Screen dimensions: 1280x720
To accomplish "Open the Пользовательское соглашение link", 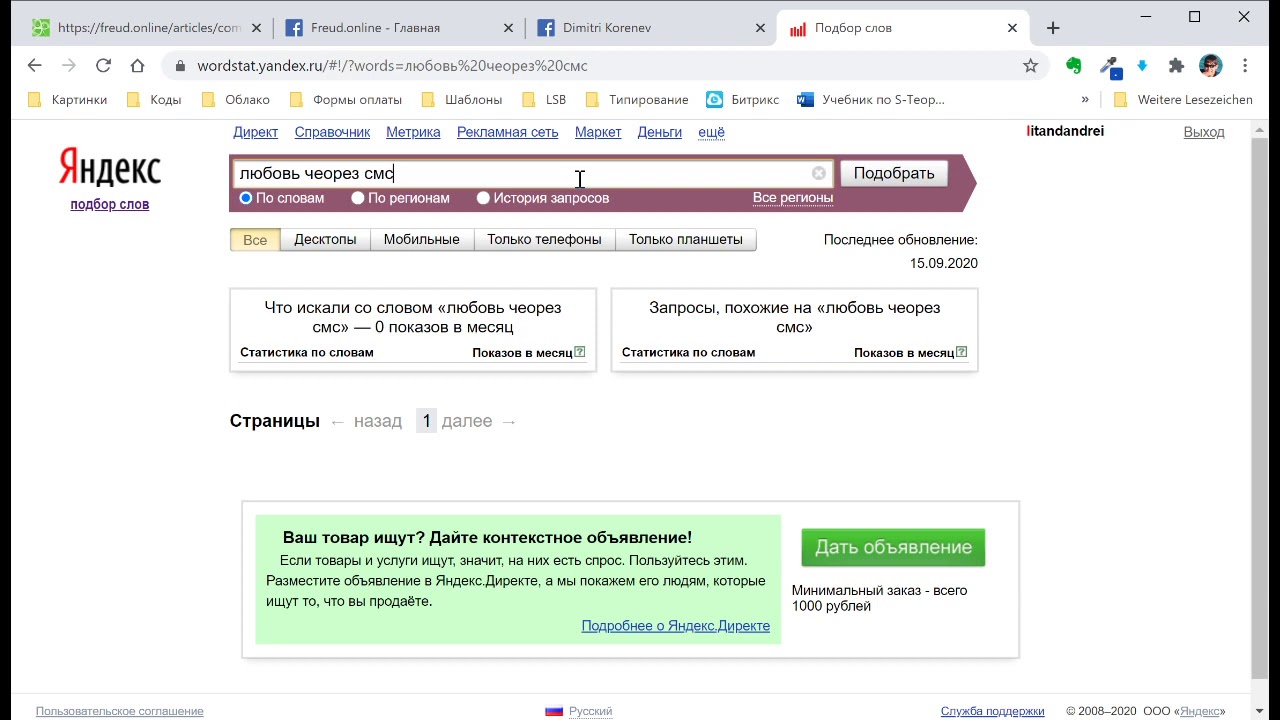I will pos(119,711).
